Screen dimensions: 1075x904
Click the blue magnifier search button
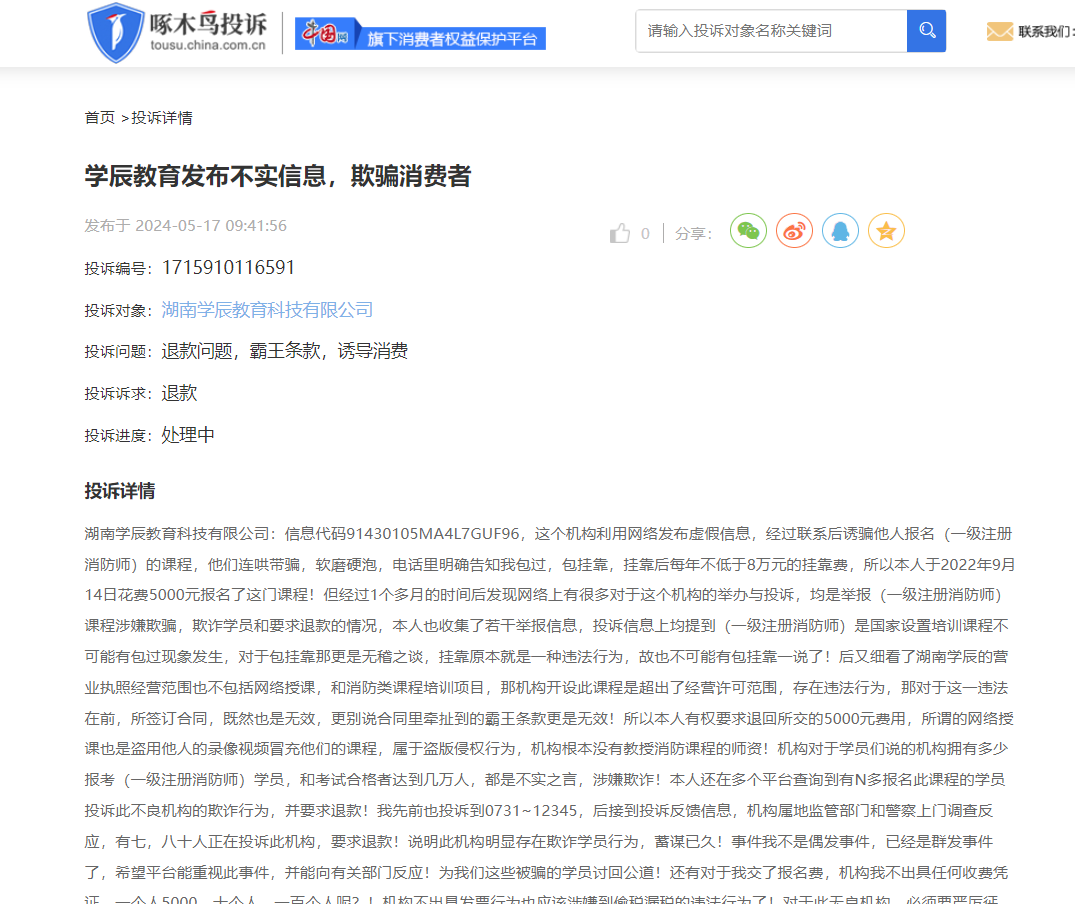pos(926,31)
